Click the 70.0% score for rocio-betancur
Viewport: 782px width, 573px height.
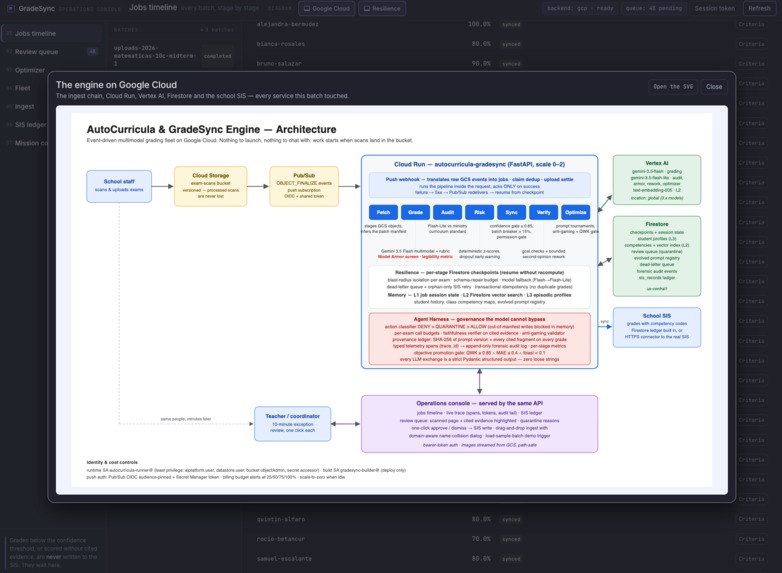(x=481, y=539)
